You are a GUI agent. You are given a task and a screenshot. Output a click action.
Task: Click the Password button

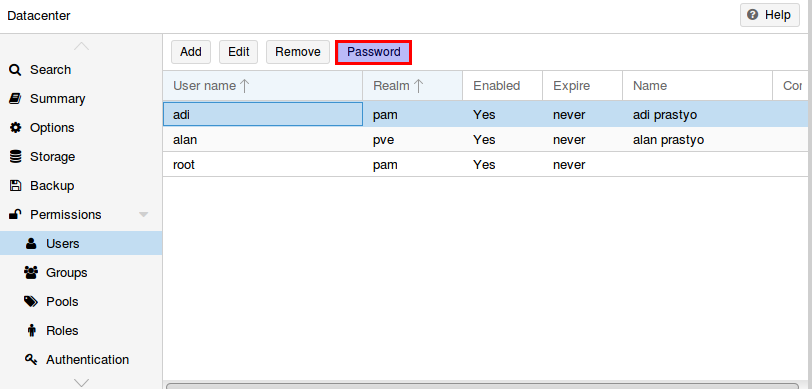coord(374,52)
